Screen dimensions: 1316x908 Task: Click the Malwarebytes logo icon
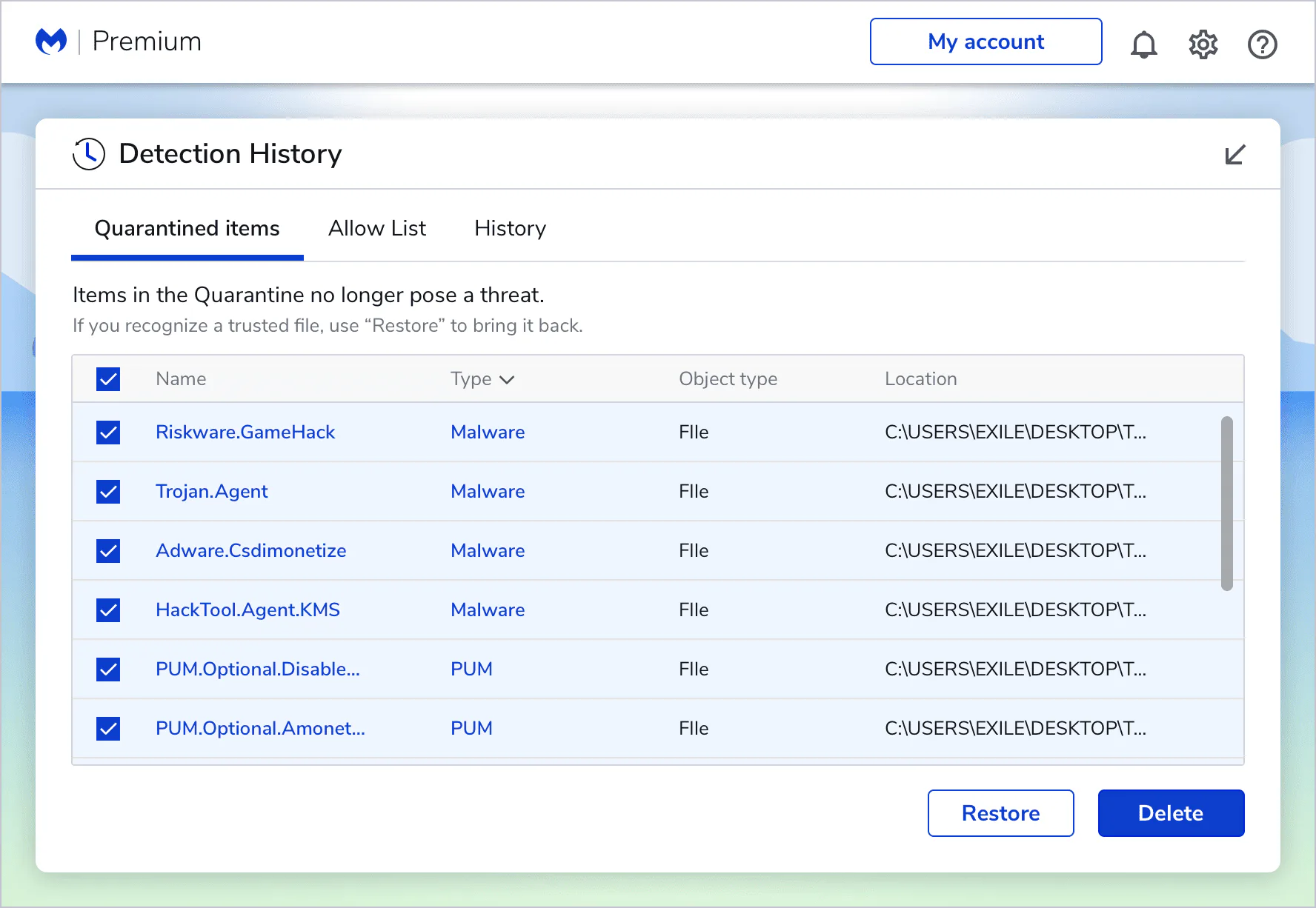tap(51, 41)
